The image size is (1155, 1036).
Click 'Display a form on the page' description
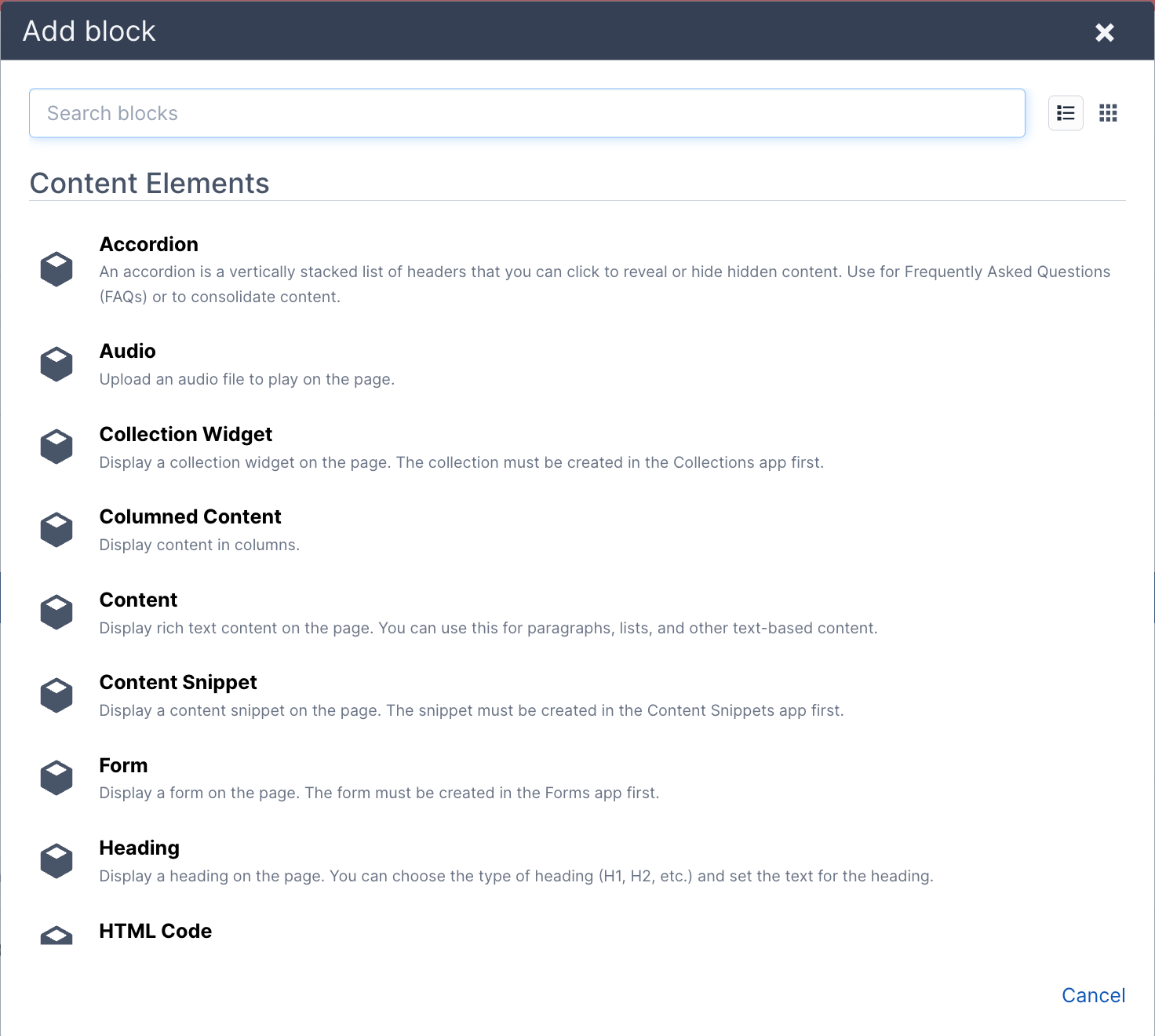[379, 793]
